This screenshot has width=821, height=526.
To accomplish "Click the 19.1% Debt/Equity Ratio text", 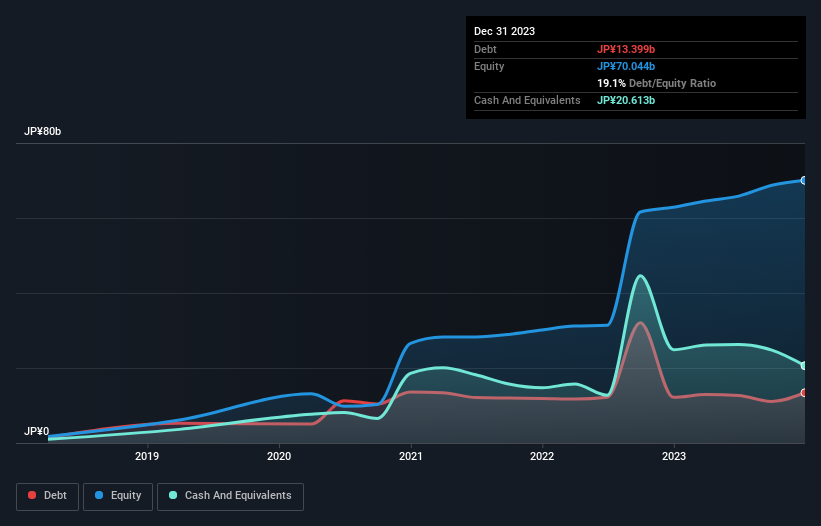I will pos(657,83).
